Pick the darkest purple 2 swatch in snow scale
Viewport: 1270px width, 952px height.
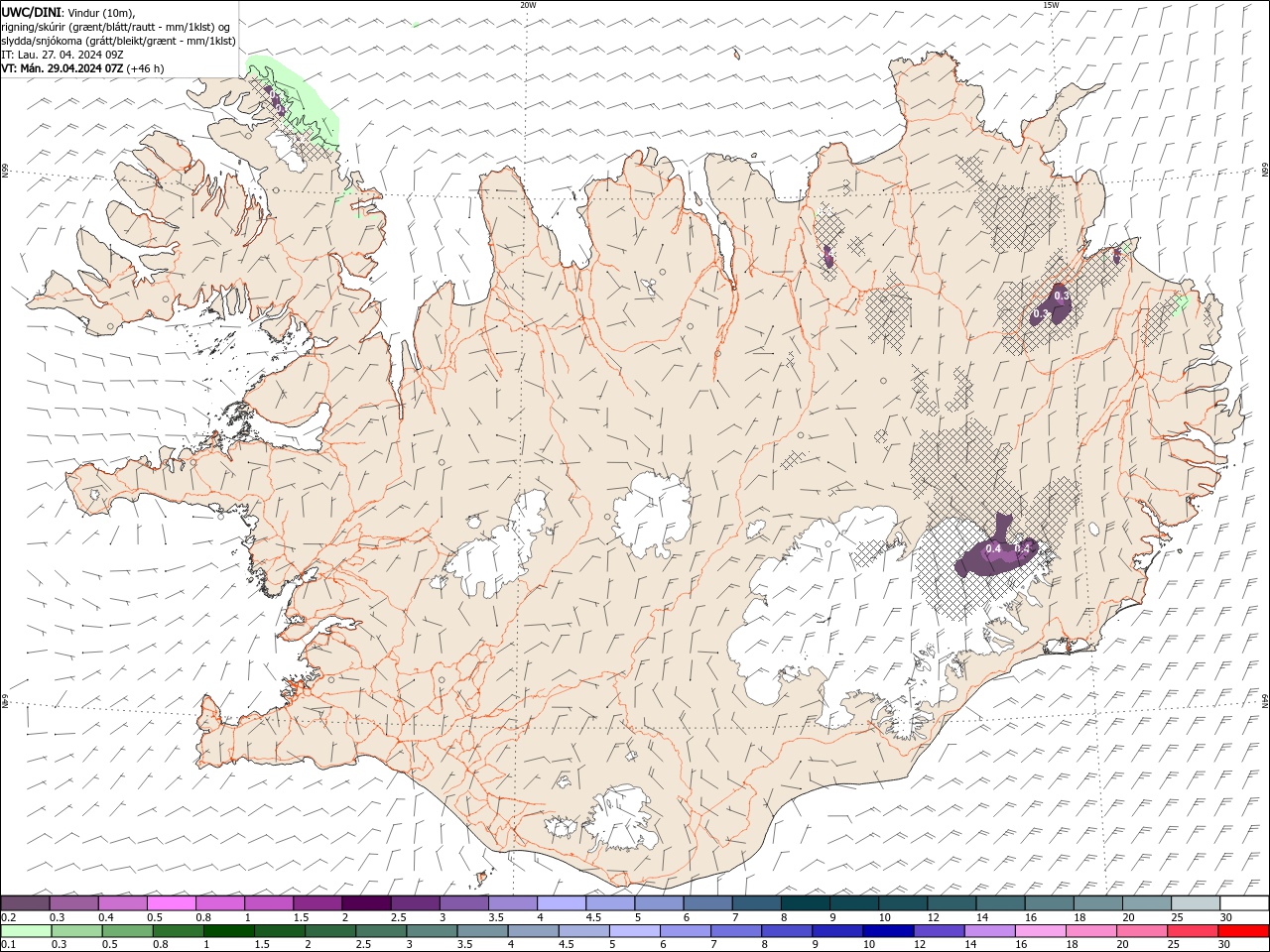(366, 903)
